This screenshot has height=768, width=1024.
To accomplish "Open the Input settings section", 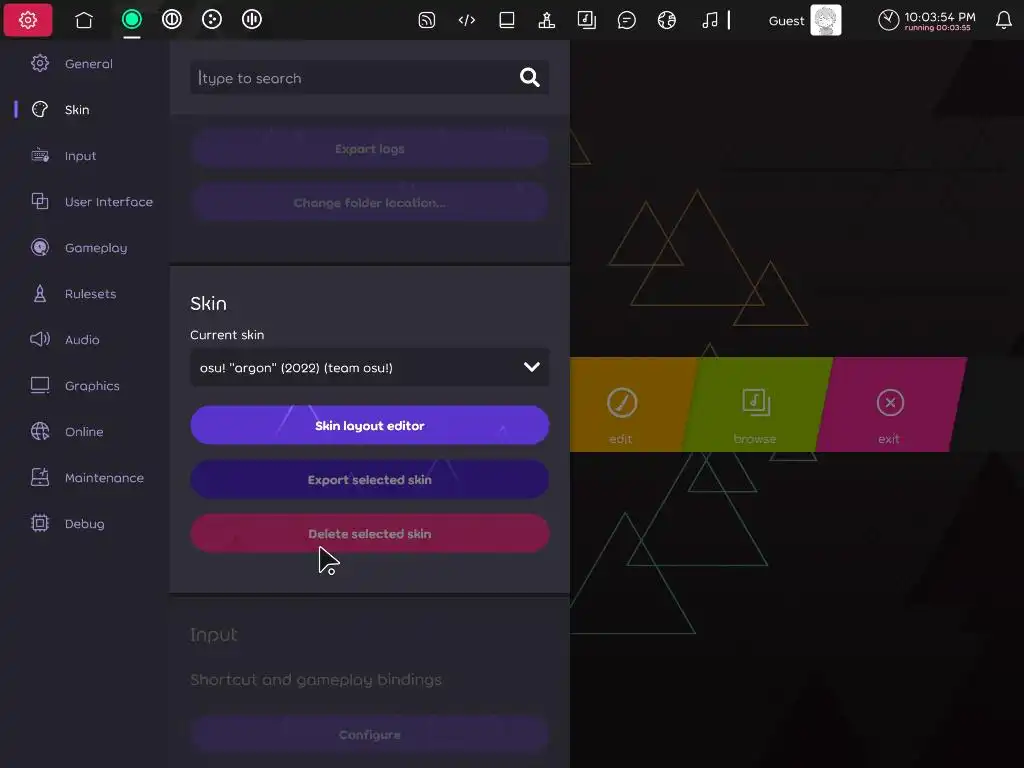I will (85, 155).
